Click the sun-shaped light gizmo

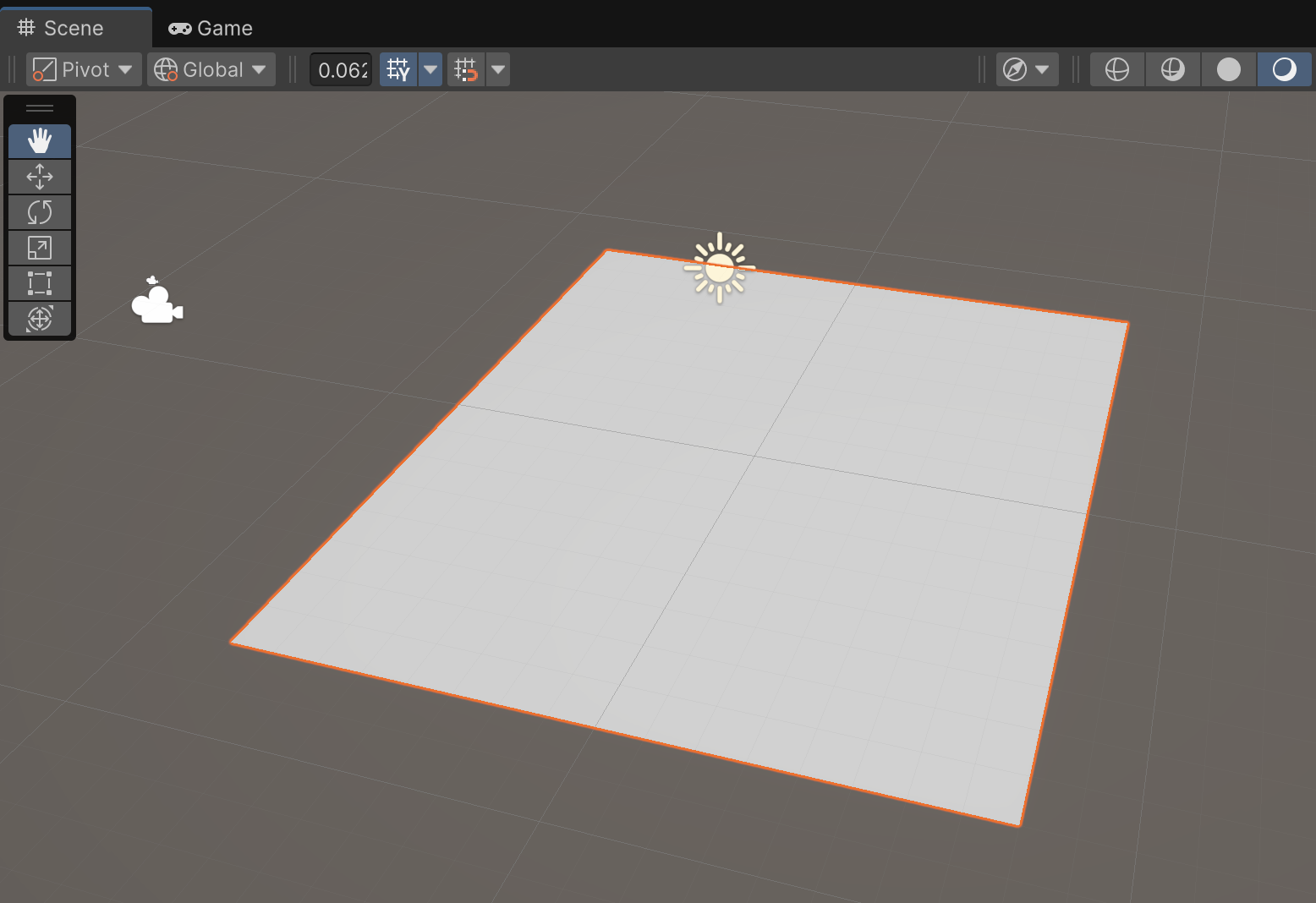pyautogui.click(x=719, y=269)
